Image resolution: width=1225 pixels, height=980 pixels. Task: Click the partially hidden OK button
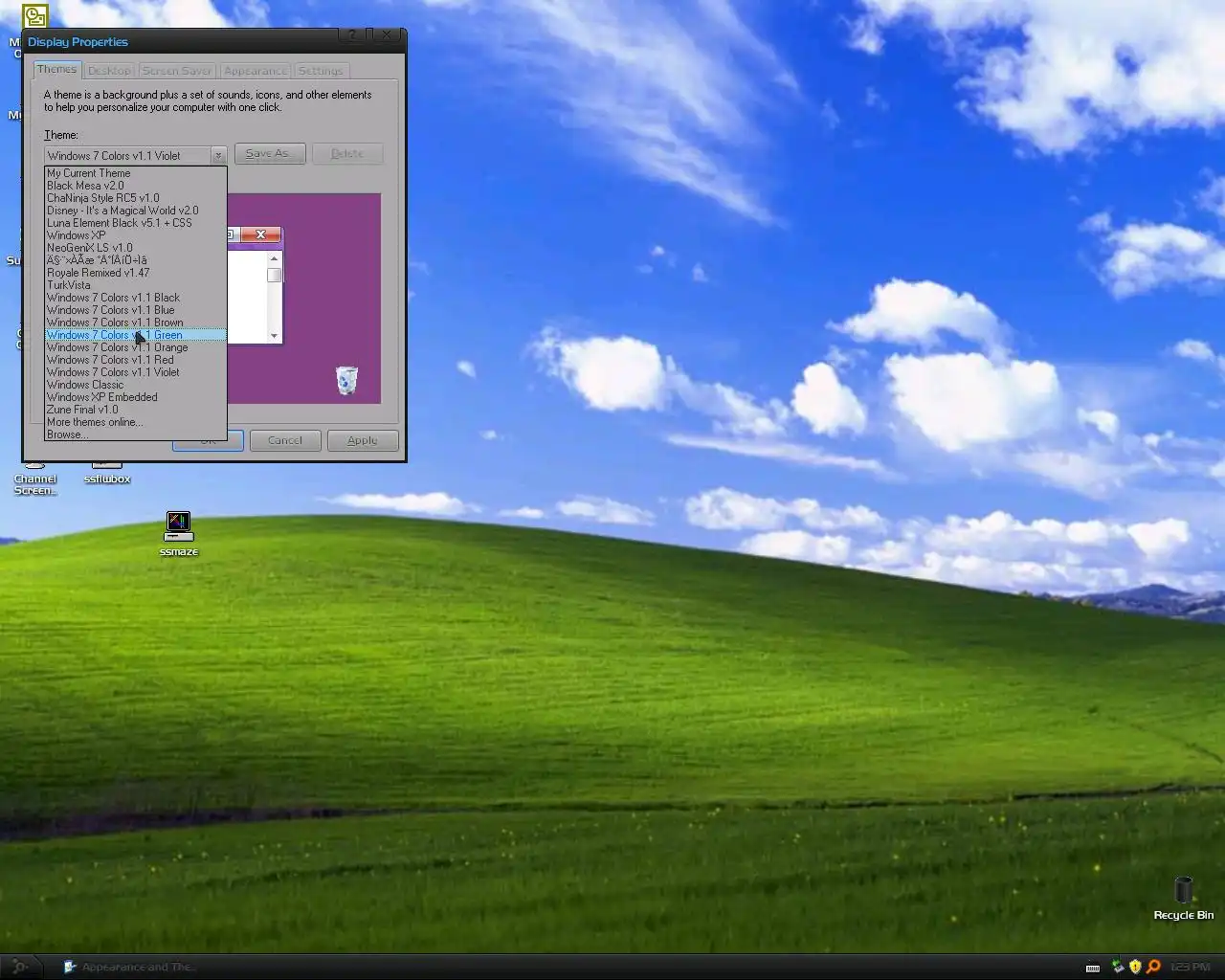[x=208, y=445]
